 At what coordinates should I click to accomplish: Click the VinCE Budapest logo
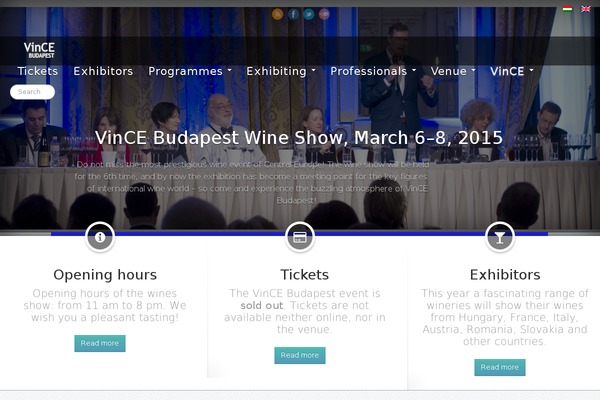tap(39, 50)
